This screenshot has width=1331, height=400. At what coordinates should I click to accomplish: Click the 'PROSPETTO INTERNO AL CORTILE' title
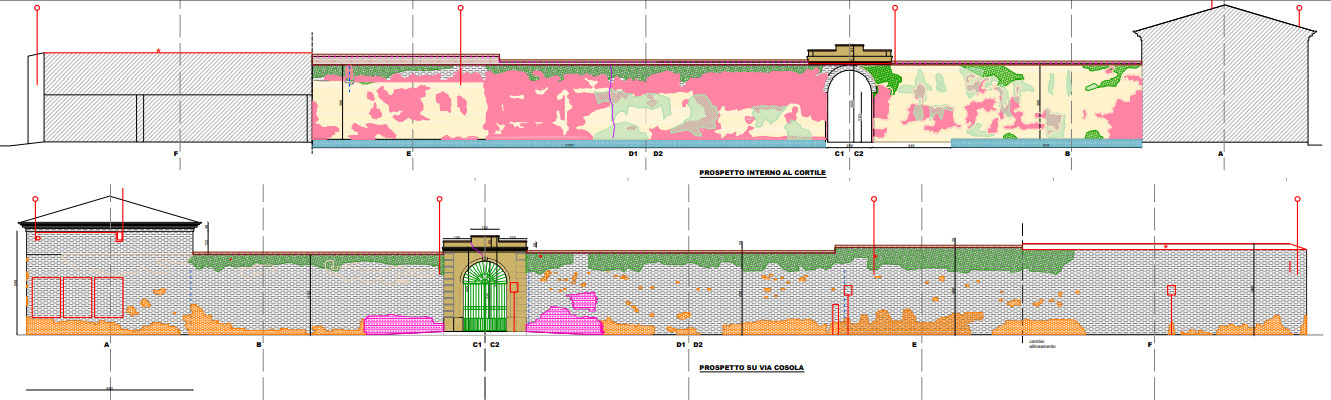762,174
